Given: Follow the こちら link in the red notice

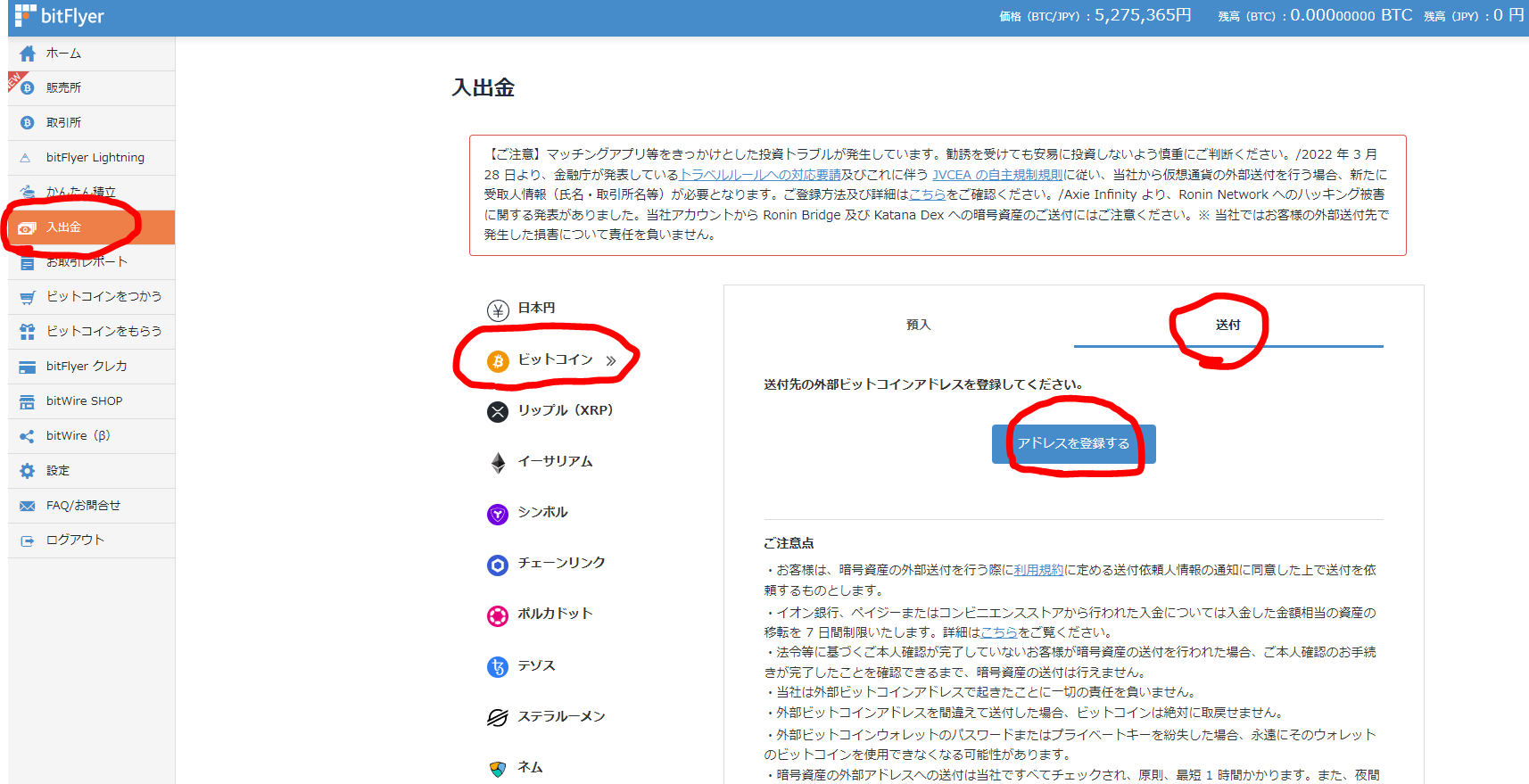Looking at the screenshot, I should click(x=927, y=194).
